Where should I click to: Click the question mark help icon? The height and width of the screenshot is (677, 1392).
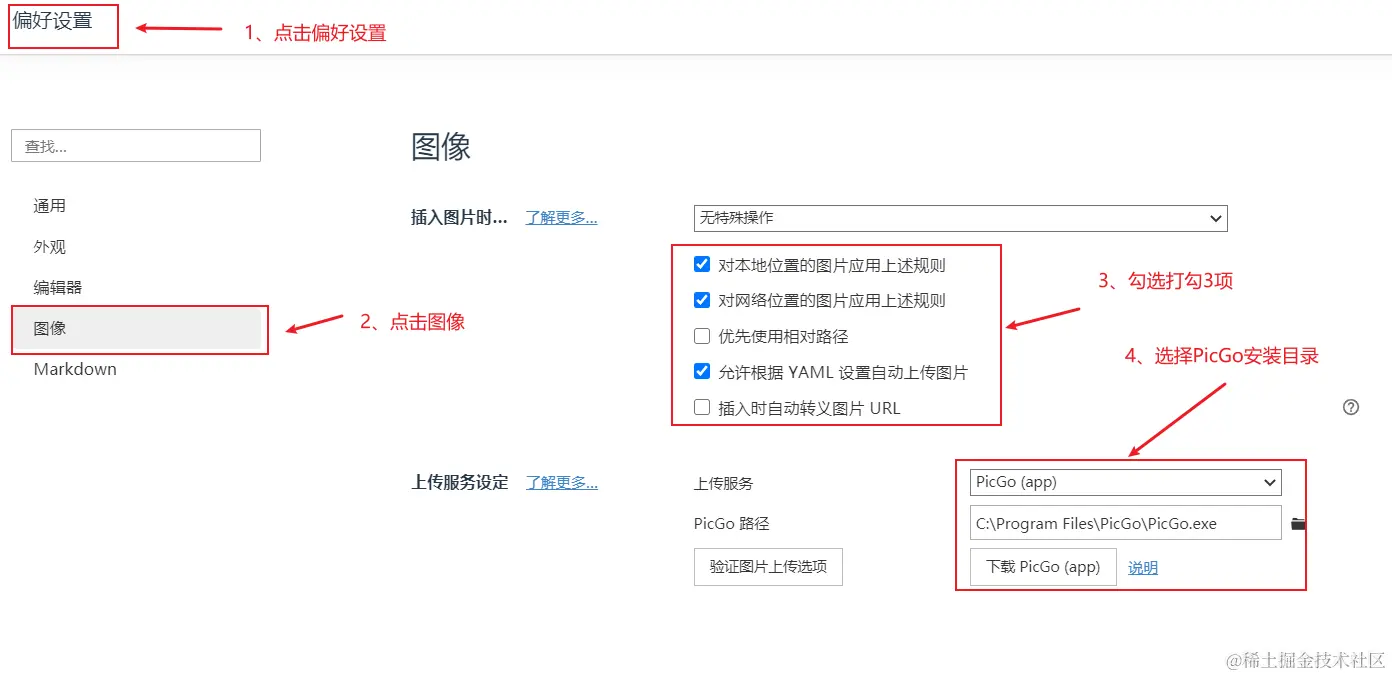[x=1351, y=407]
